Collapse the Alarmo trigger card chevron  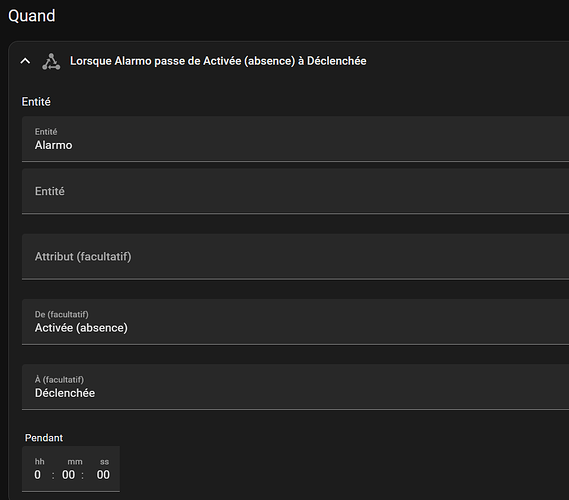25,61
